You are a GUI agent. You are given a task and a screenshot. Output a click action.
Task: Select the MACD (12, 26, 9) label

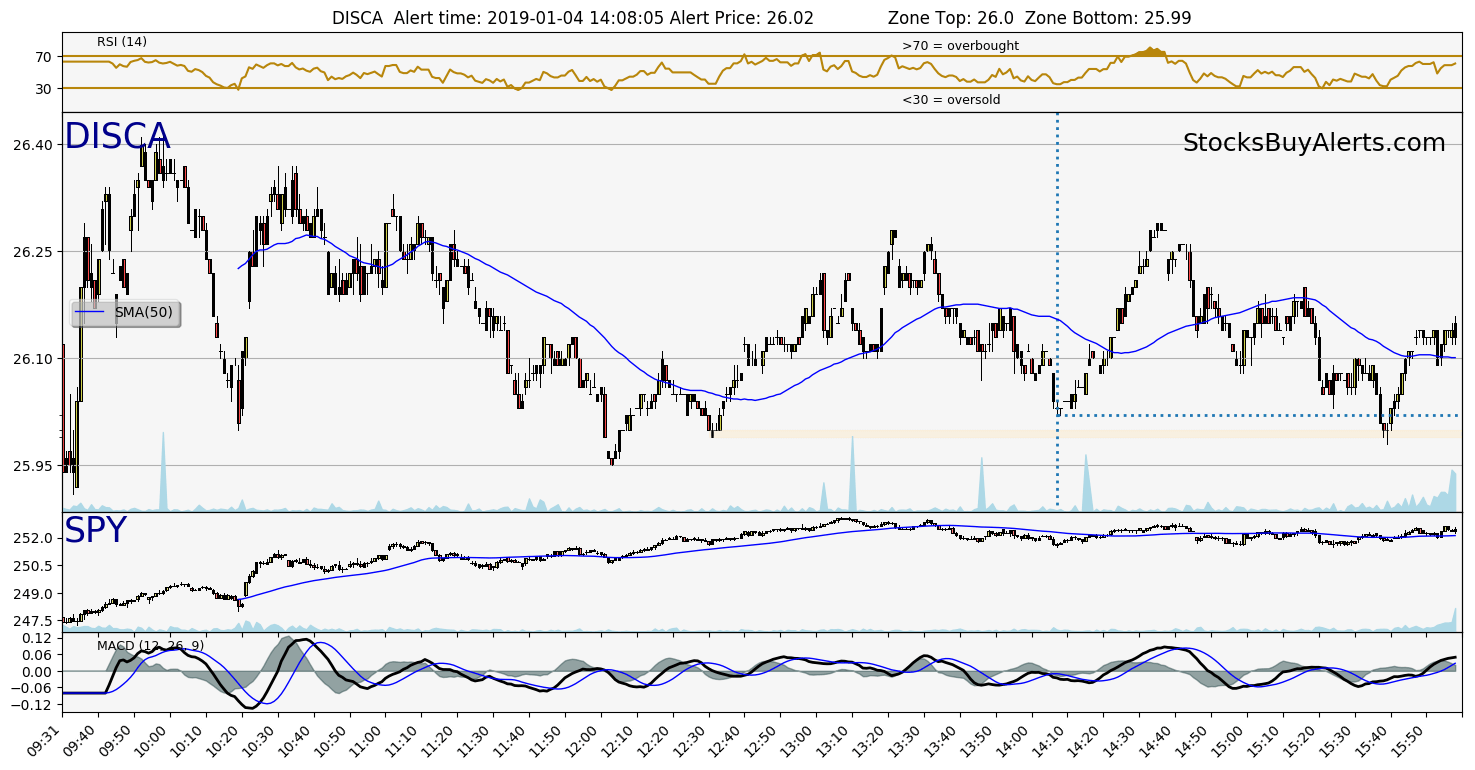(150, 645)
